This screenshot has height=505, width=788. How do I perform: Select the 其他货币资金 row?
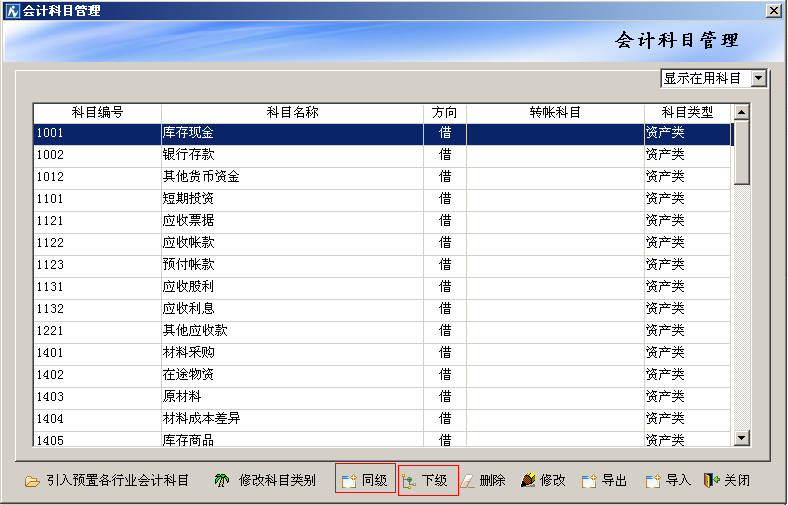[382, 177]
